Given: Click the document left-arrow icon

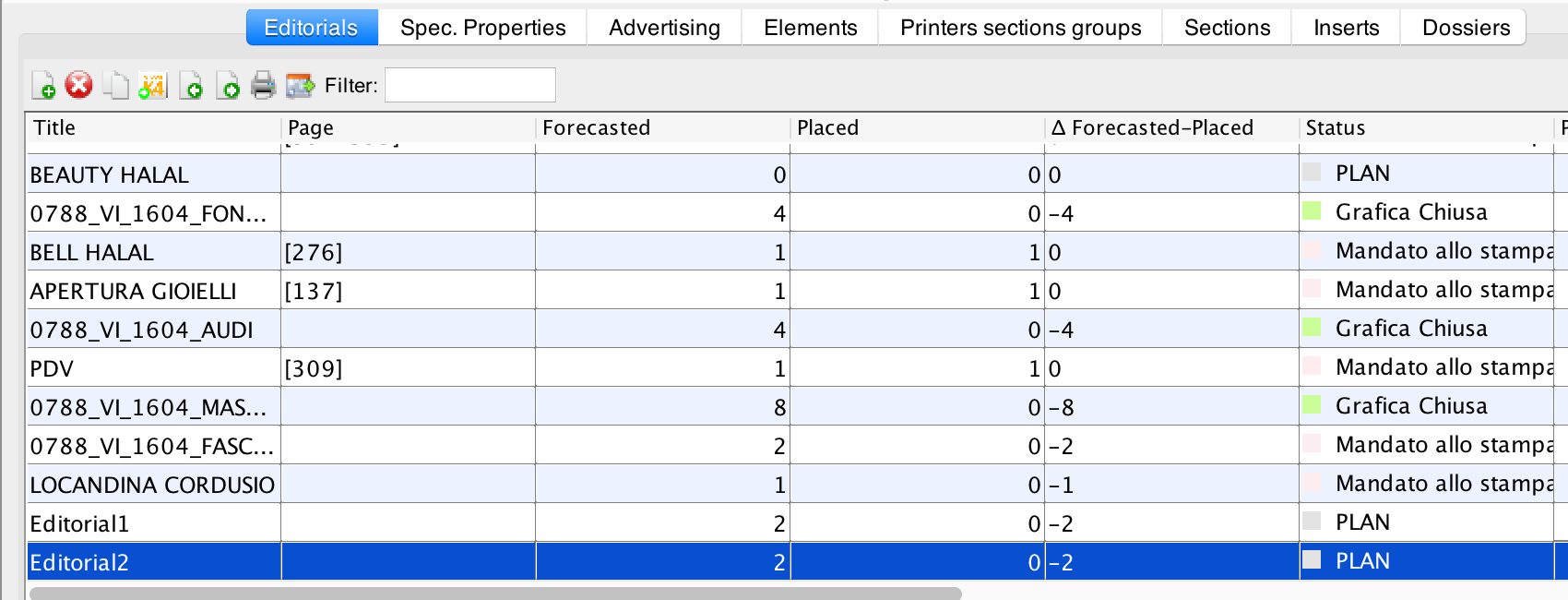Looking at the screenshot, I should point(191,86).
